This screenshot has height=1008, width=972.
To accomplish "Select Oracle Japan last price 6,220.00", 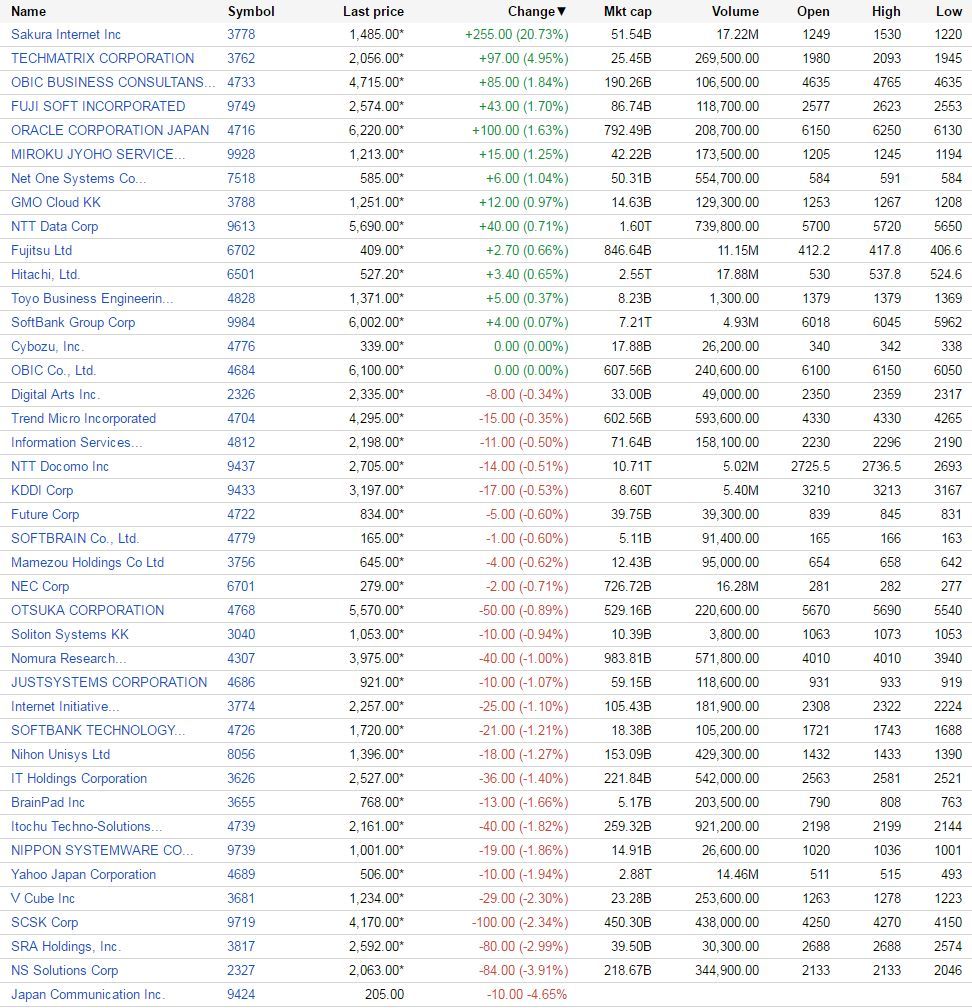I will [x=377, y=130].
